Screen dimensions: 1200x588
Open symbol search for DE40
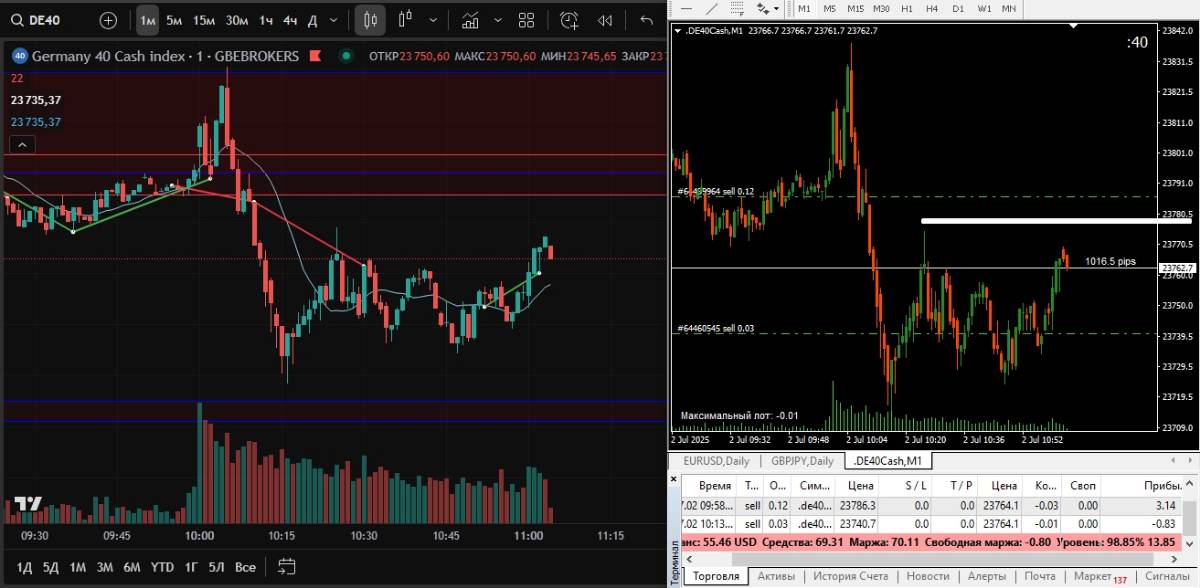click(37, 20)
